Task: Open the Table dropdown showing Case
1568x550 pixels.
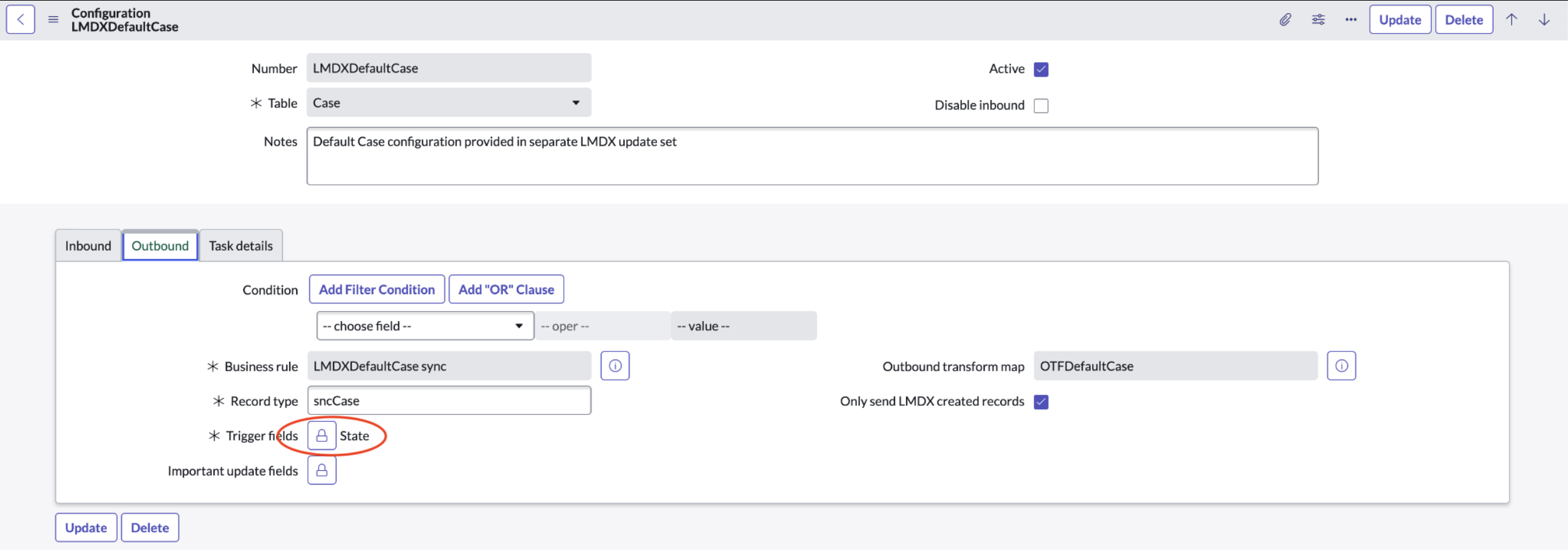Action: [x=449, y=102]
